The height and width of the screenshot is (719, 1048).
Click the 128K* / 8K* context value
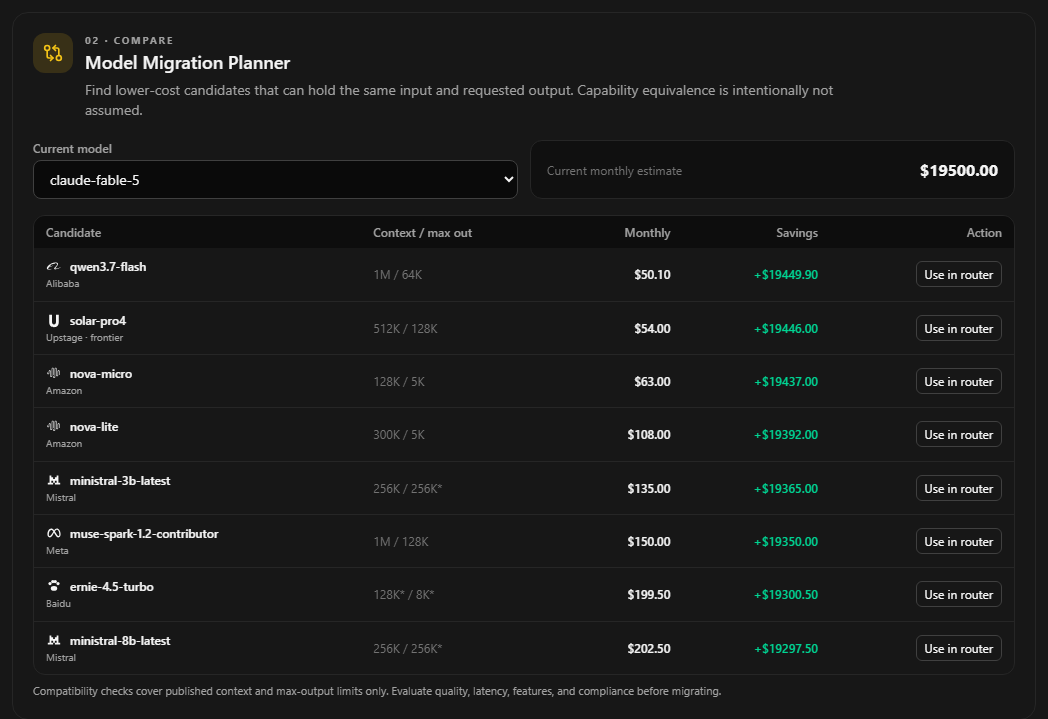point(404,594)
